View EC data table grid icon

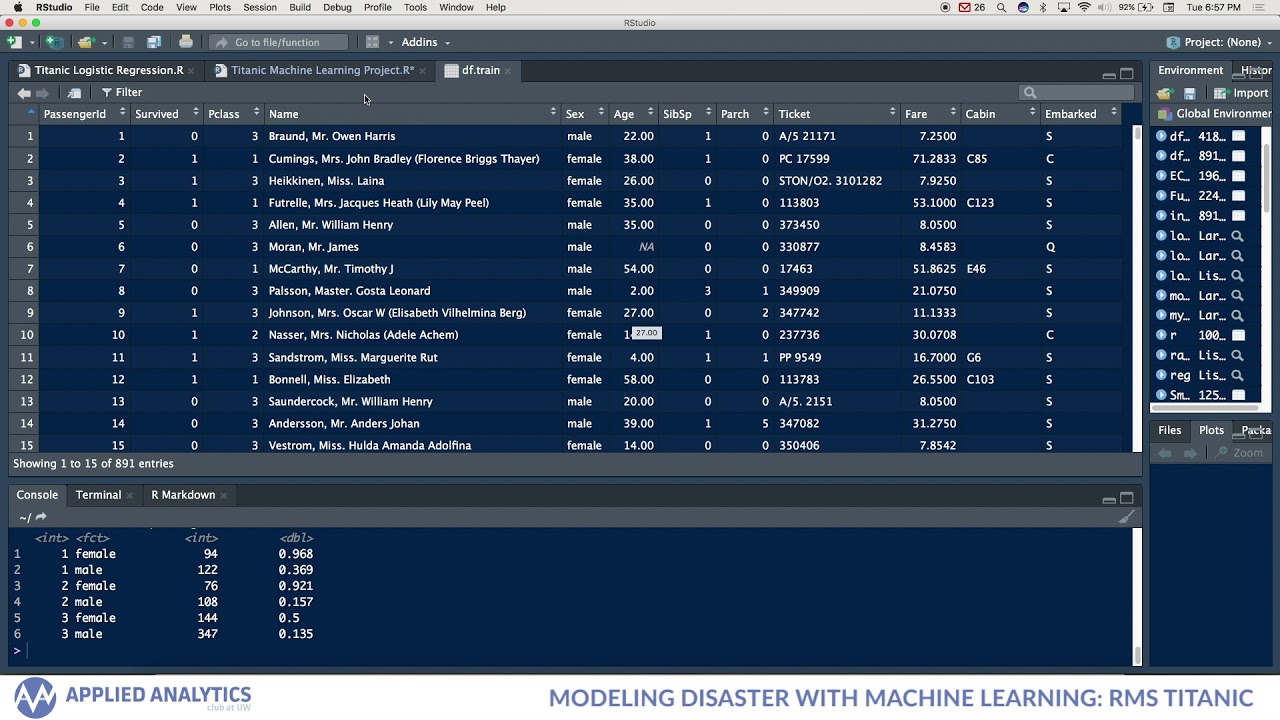[x=1238, y=176]
